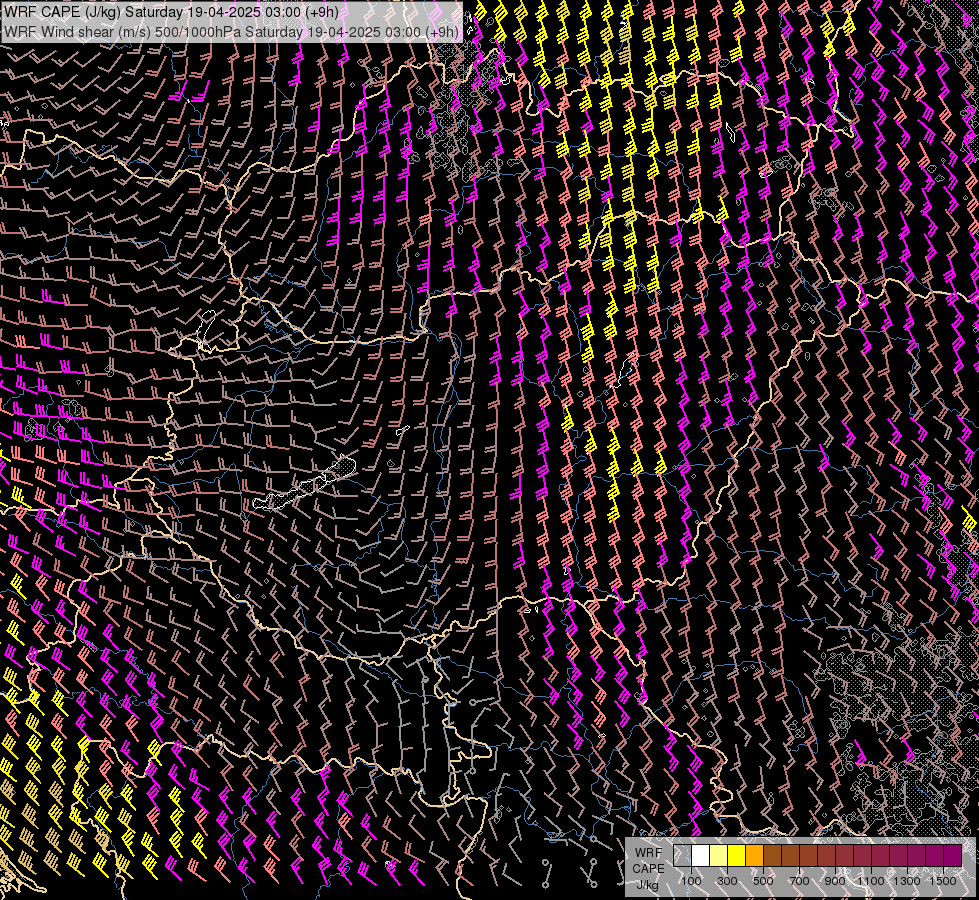Click the "J/kg" unit label in legend
979x900 pixels.
click(x=647, y=885)
